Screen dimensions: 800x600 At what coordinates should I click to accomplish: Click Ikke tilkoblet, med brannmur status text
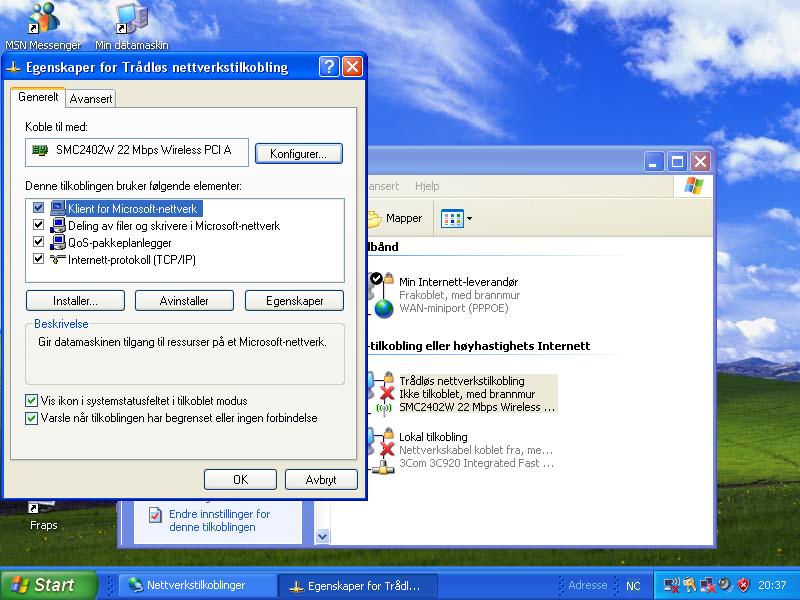point(467,394)
